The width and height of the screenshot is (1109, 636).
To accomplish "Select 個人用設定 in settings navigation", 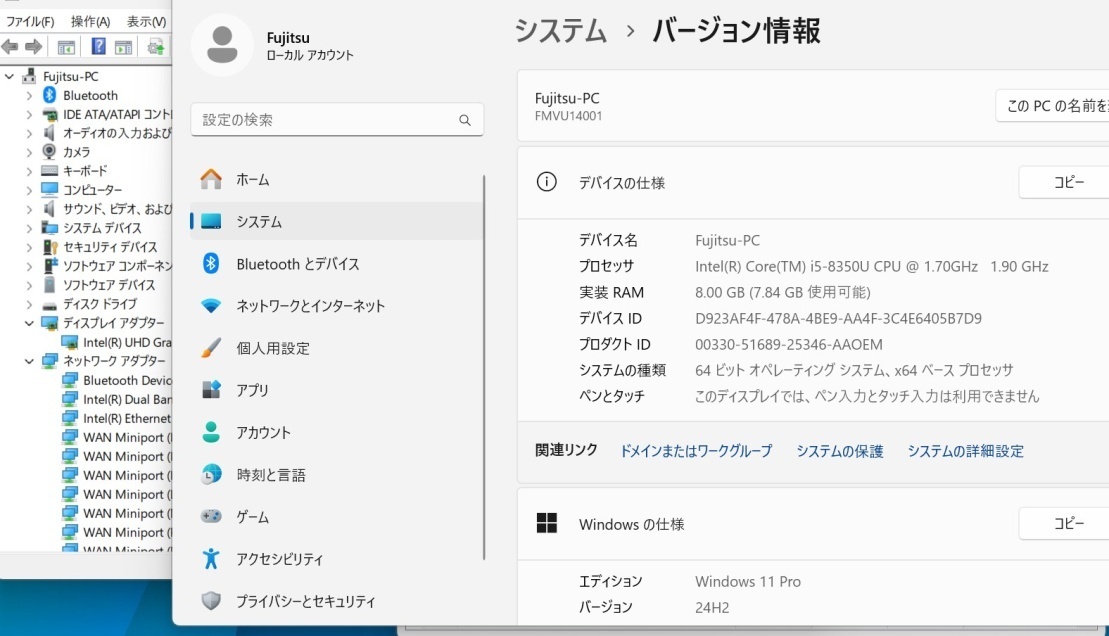I will pos(337,347).
